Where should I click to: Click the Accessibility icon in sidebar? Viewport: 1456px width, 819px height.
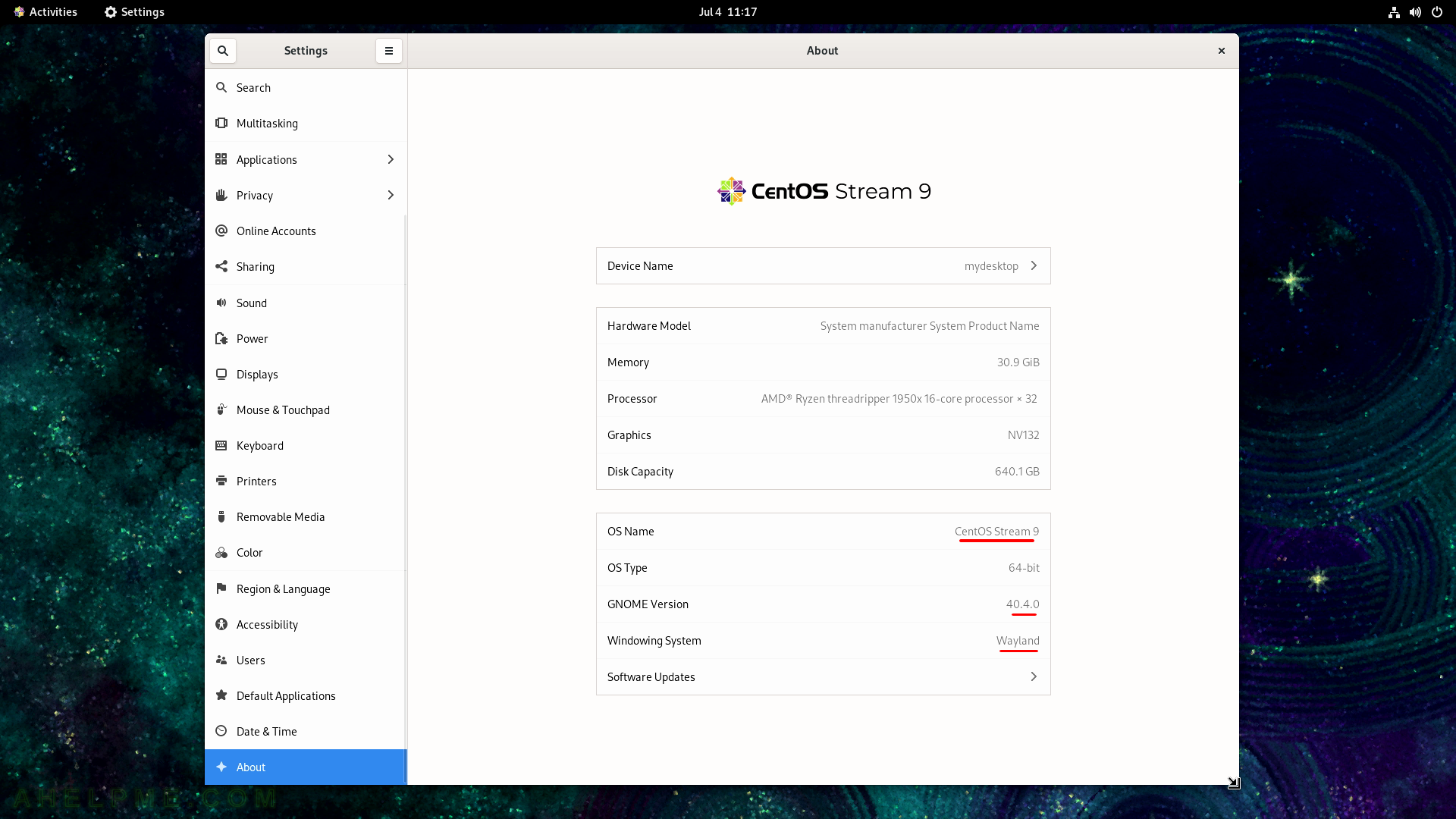coord(221,624)
